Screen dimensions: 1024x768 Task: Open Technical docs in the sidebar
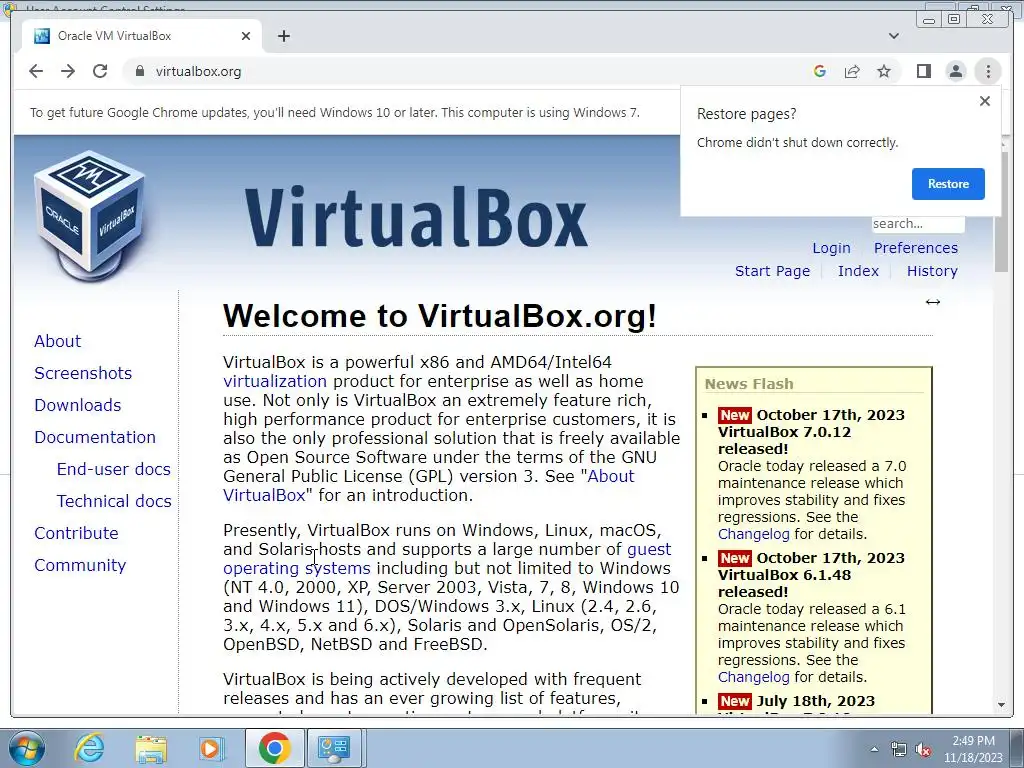click(114, 501)
